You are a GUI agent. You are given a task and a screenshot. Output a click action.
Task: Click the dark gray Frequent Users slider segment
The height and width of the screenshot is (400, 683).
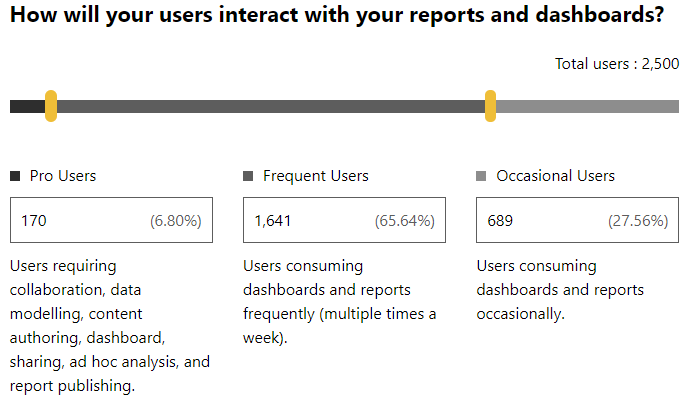[270, 106]
